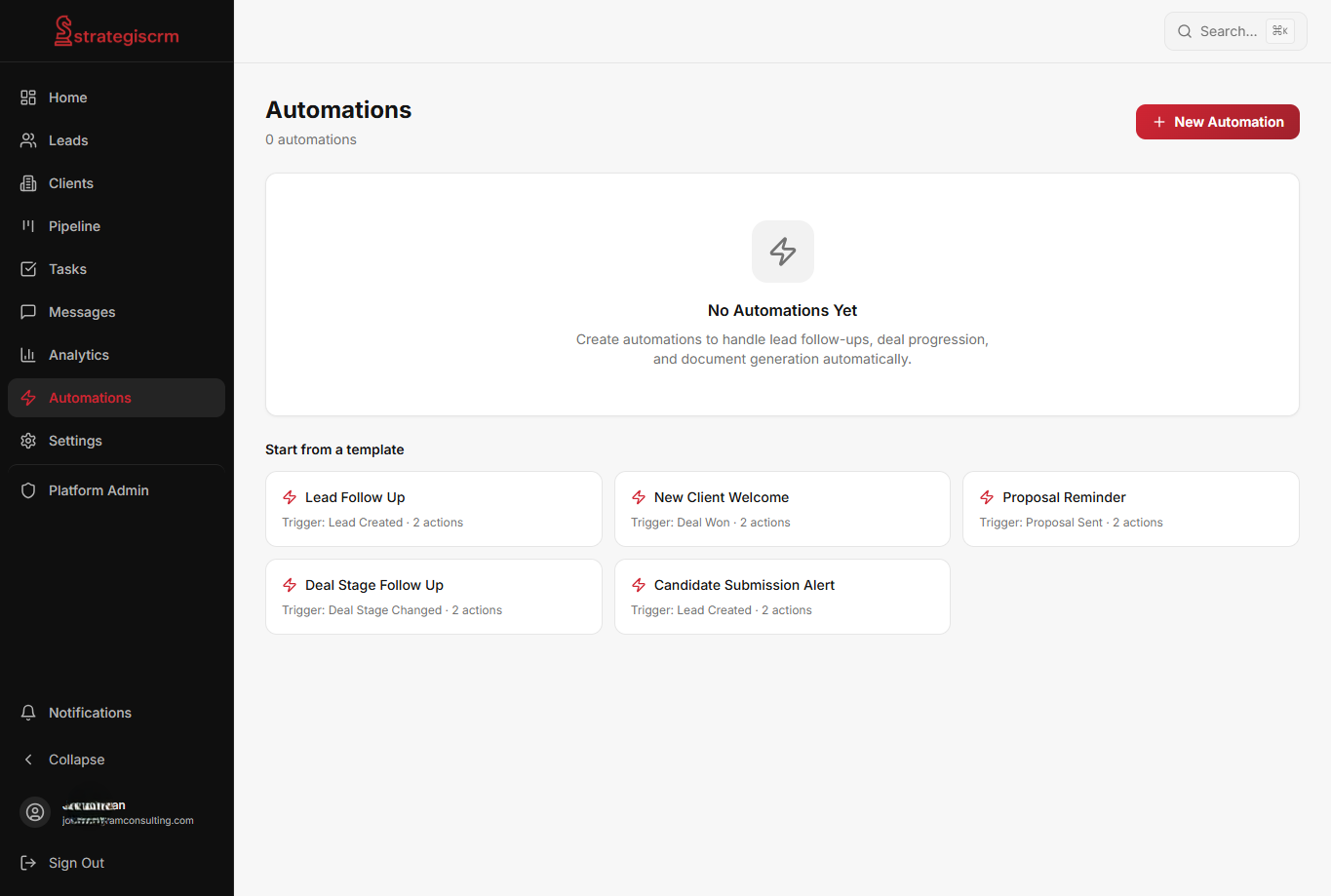The width and height of the screenshot is (1331, 896).
Task: Open the Pipeline page
Action: point(116,226)
